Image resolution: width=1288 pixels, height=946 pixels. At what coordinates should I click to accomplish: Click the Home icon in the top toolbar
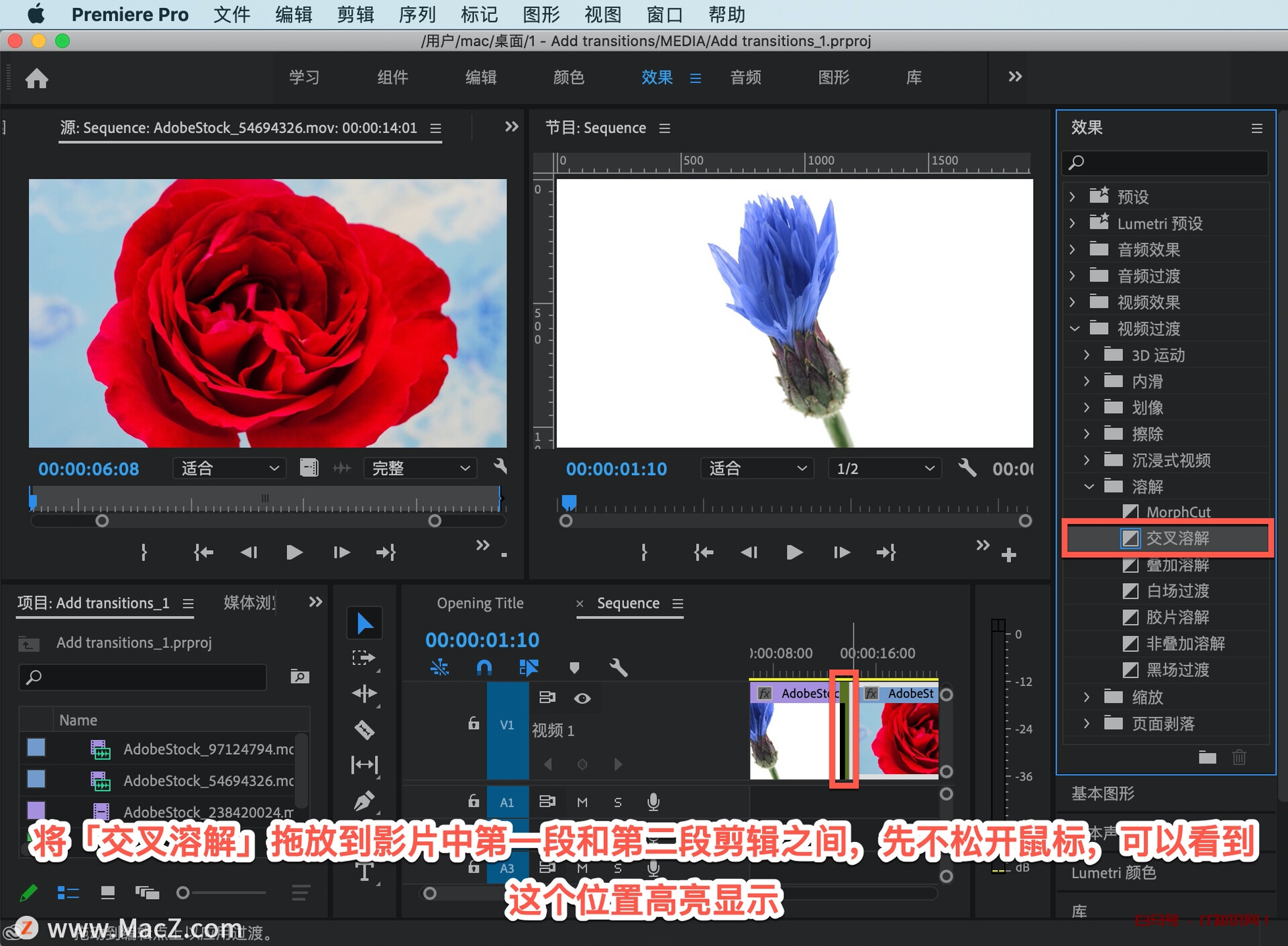pos(37,78)
